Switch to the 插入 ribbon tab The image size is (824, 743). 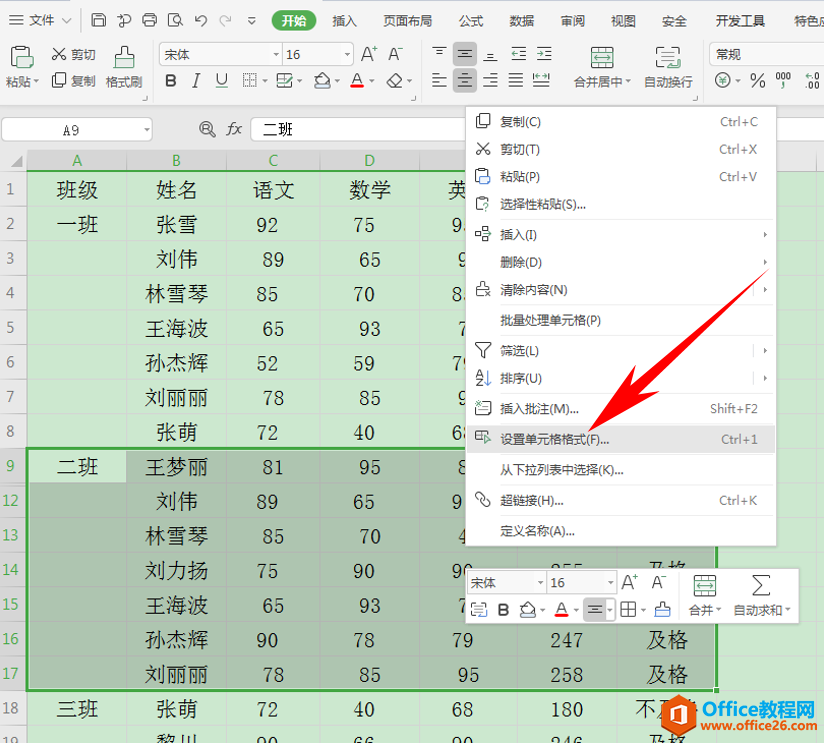click(x=344, y=21)
